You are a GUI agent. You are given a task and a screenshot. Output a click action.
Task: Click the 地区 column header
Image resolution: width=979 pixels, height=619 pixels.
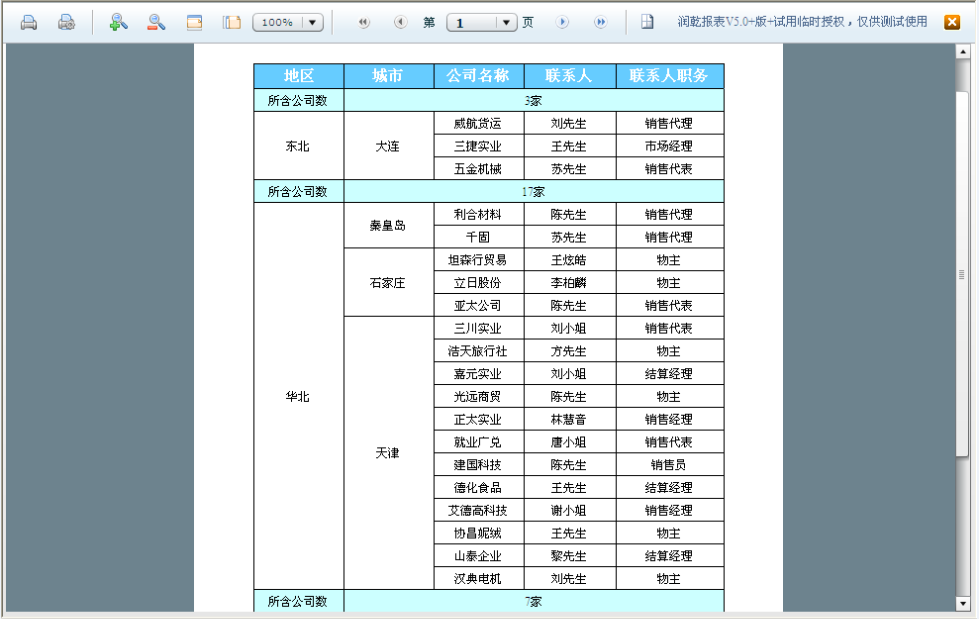click(298, 76)
